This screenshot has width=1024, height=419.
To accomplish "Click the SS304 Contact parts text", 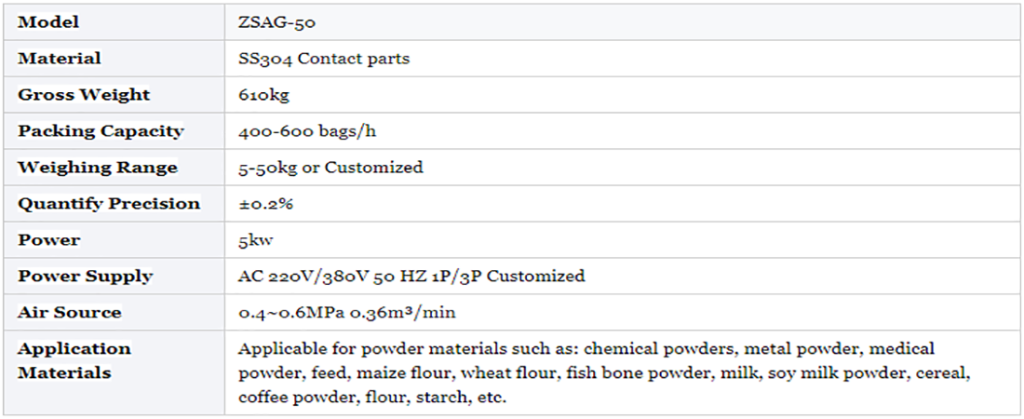I will pos(324,58).
